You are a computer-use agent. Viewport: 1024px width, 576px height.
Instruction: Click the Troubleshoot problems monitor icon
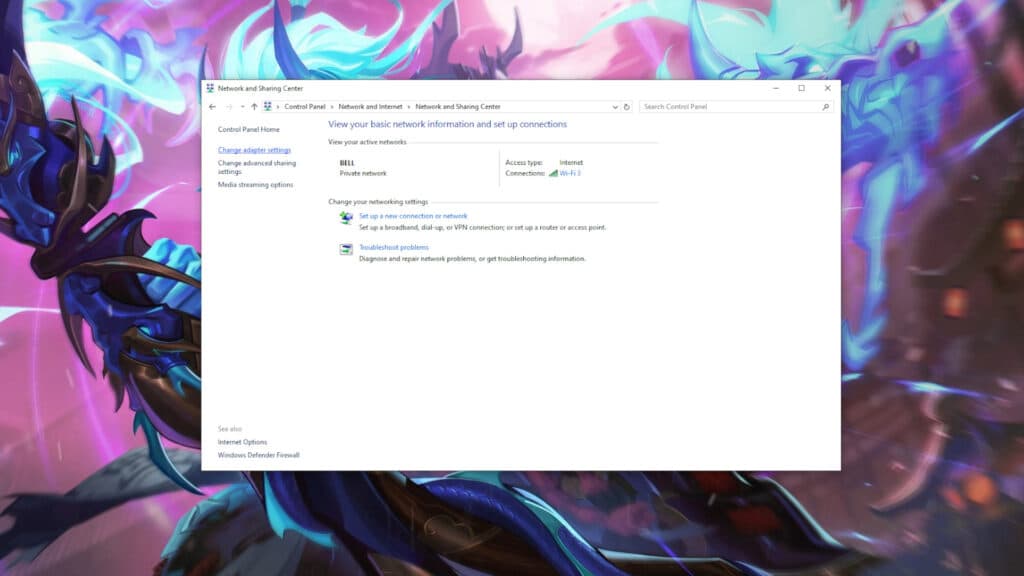345,247
